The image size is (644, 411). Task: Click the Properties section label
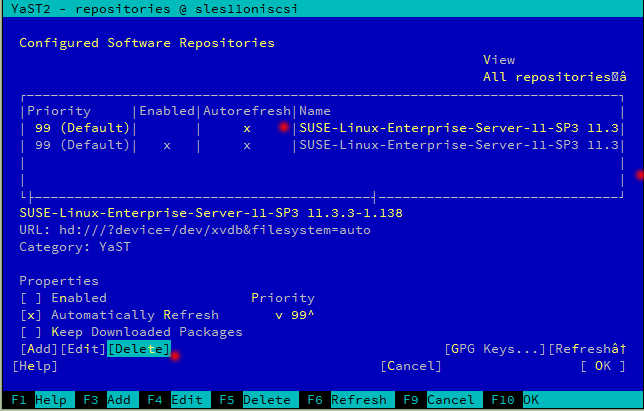pyautogui.click(x=59, y=281)
